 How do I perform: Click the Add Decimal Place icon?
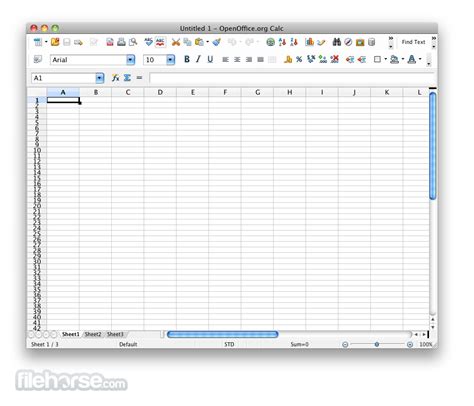(323, 59)
